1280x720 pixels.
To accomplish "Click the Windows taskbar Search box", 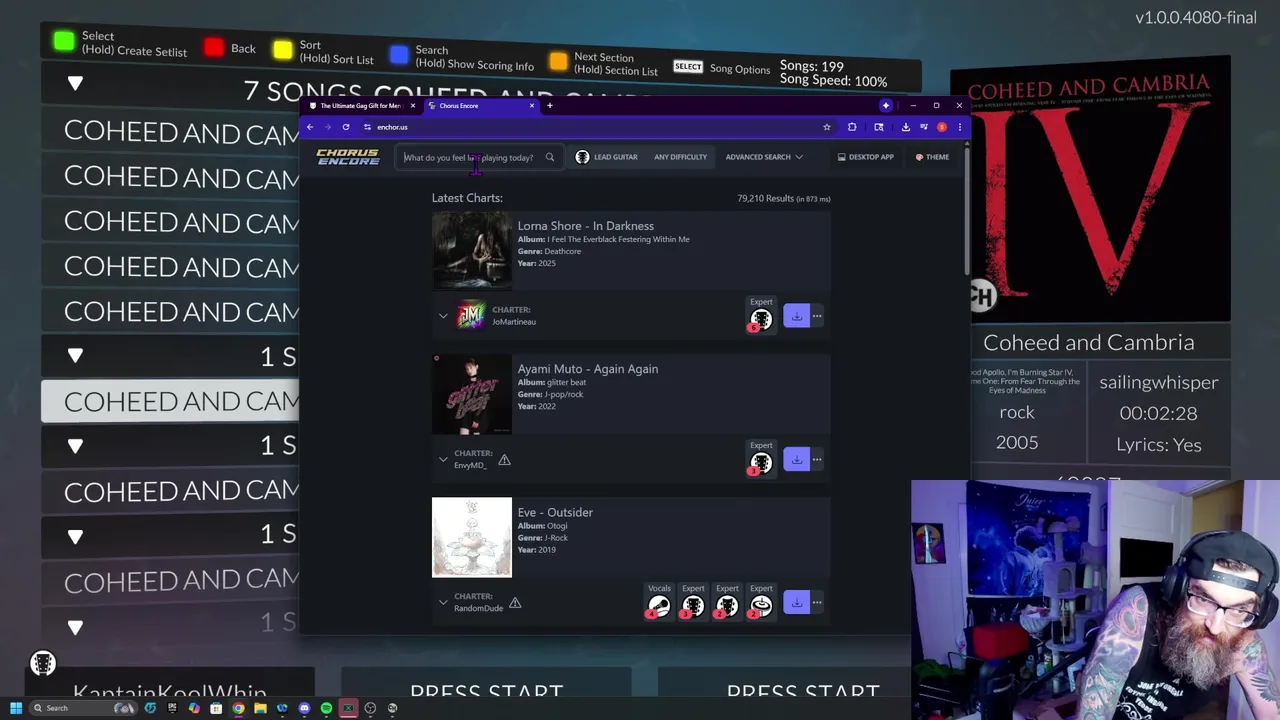I will [84, 708].
